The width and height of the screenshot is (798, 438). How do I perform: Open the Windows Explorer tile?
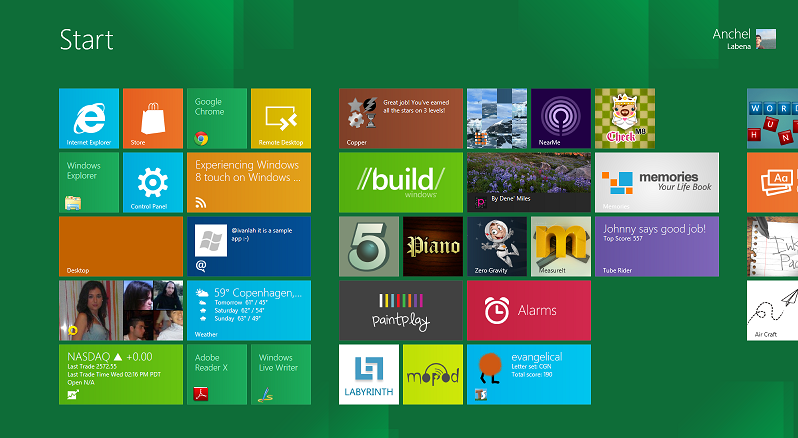click(89, 183)
